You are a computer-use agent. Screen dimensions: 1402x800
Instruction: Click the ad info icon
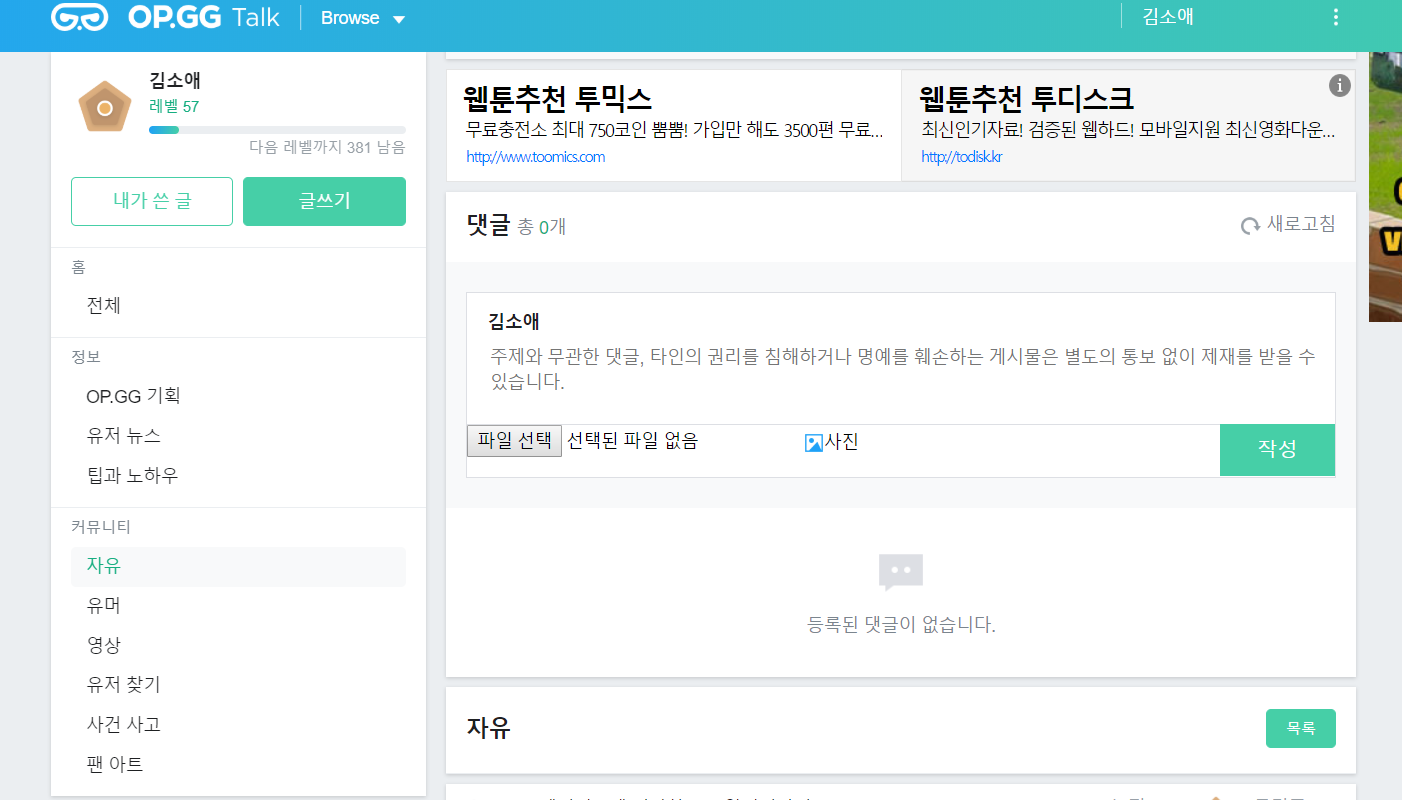point(1340,86)
